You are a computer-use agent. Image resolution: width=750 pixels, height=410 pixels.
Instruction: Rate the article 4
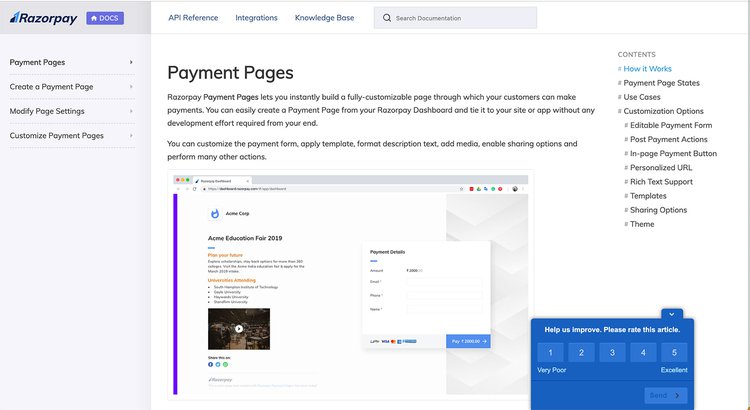coord(643,353)
